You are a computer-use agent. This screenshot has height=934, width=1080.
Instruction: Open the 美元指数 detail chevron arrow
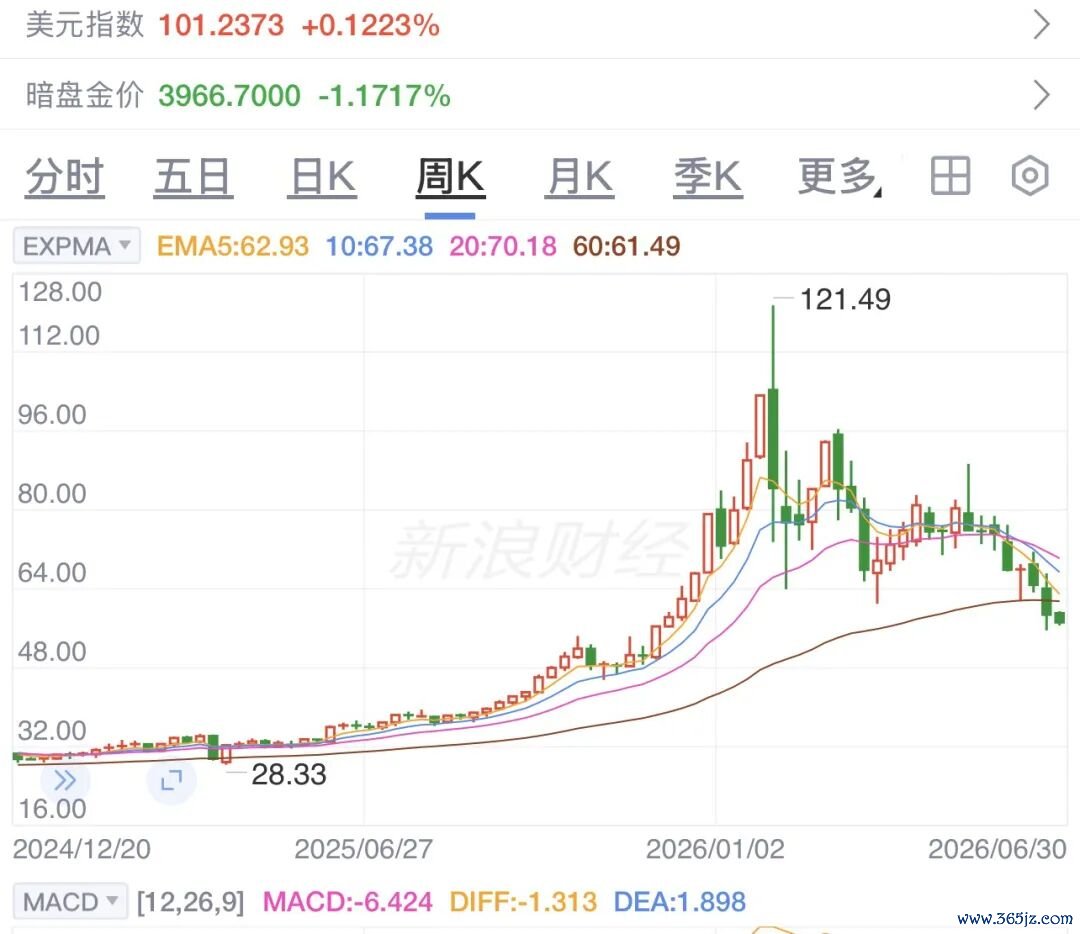tap(1042, 25)
